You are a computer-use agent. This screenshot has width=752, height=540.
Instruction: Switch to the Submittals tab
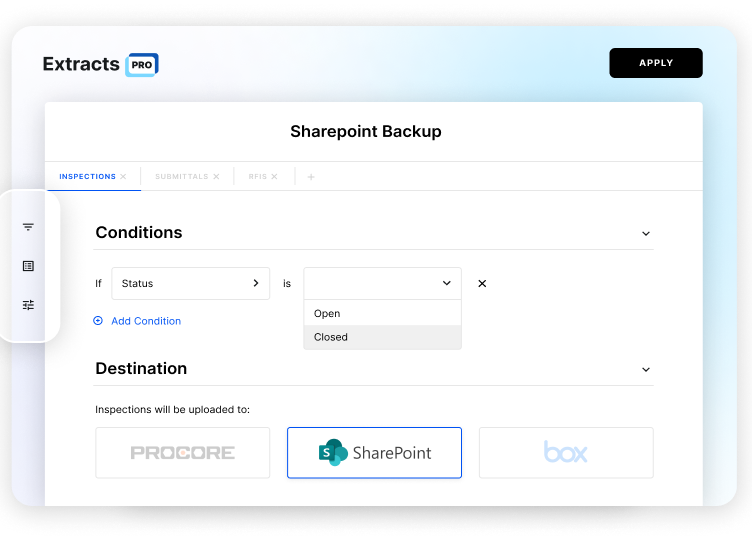click(181, 176)
